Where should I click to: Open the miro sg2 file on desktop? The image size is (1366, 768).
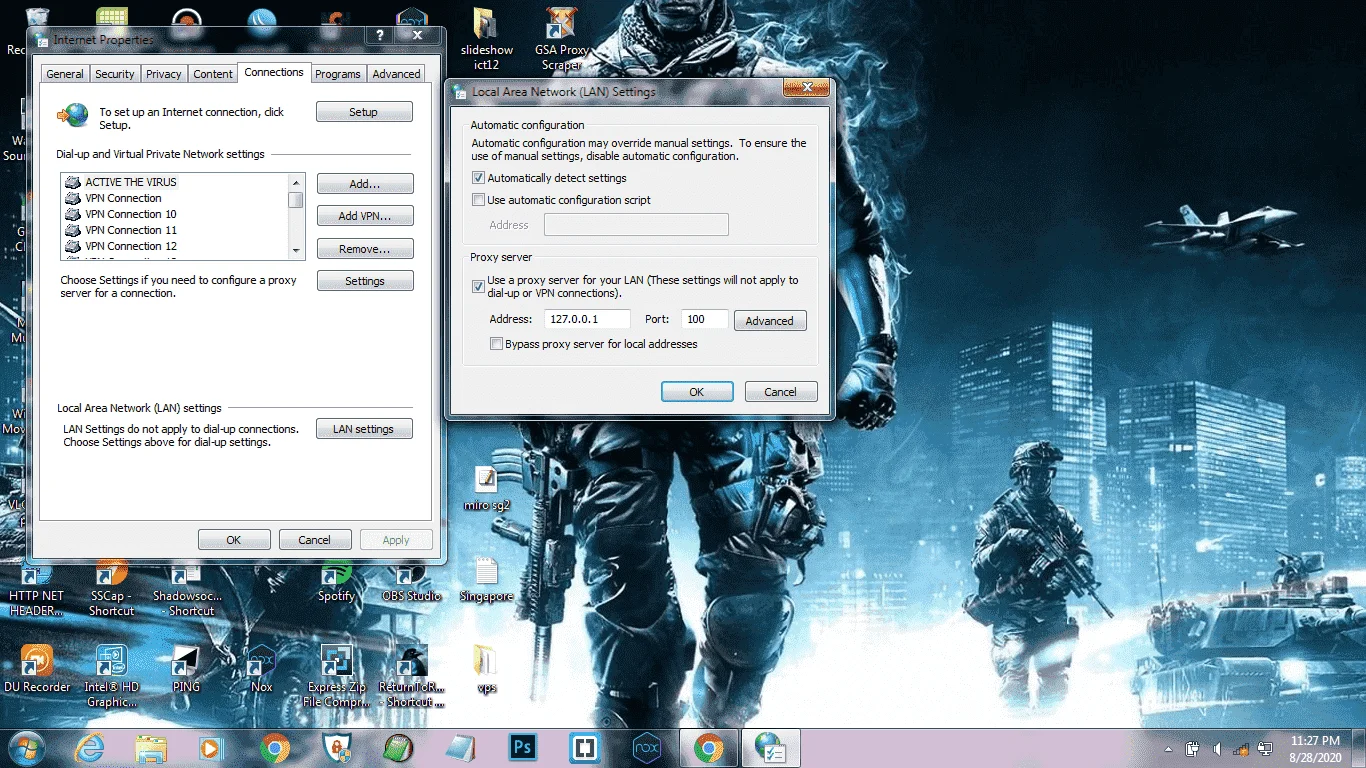487,489
